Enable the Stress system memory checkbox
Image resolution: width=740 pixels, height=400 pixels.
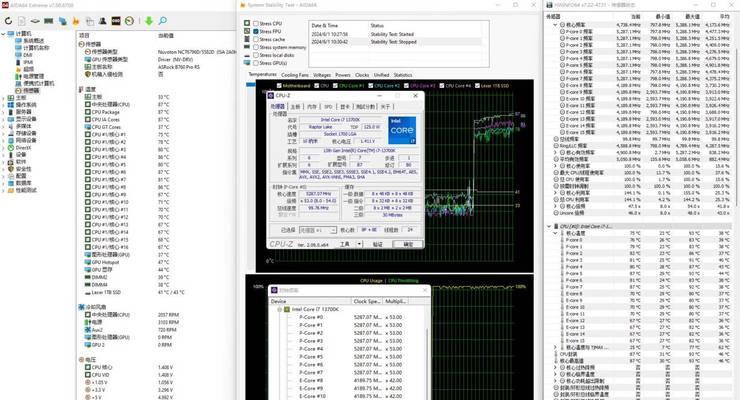pos(256,47)
